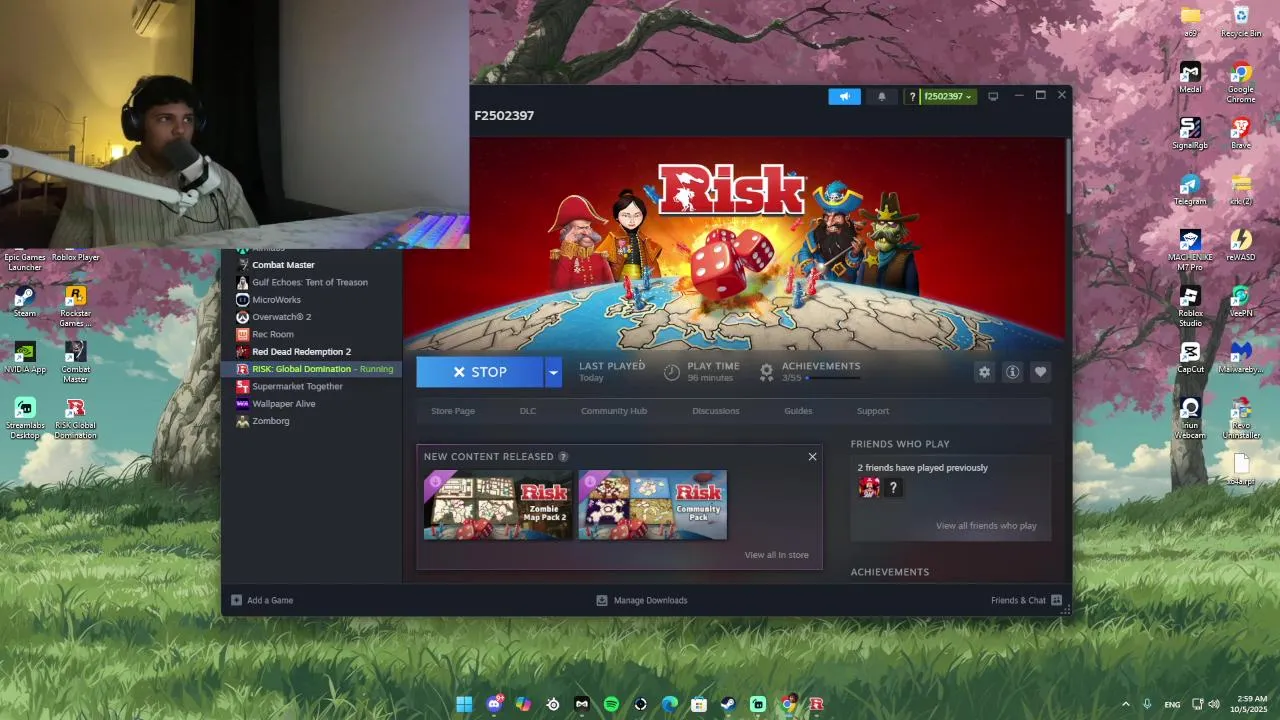Select the Telegram desktop icon
This screenshot has height=720, width=1280.
pyautogui.click(x=1190, y=190)
